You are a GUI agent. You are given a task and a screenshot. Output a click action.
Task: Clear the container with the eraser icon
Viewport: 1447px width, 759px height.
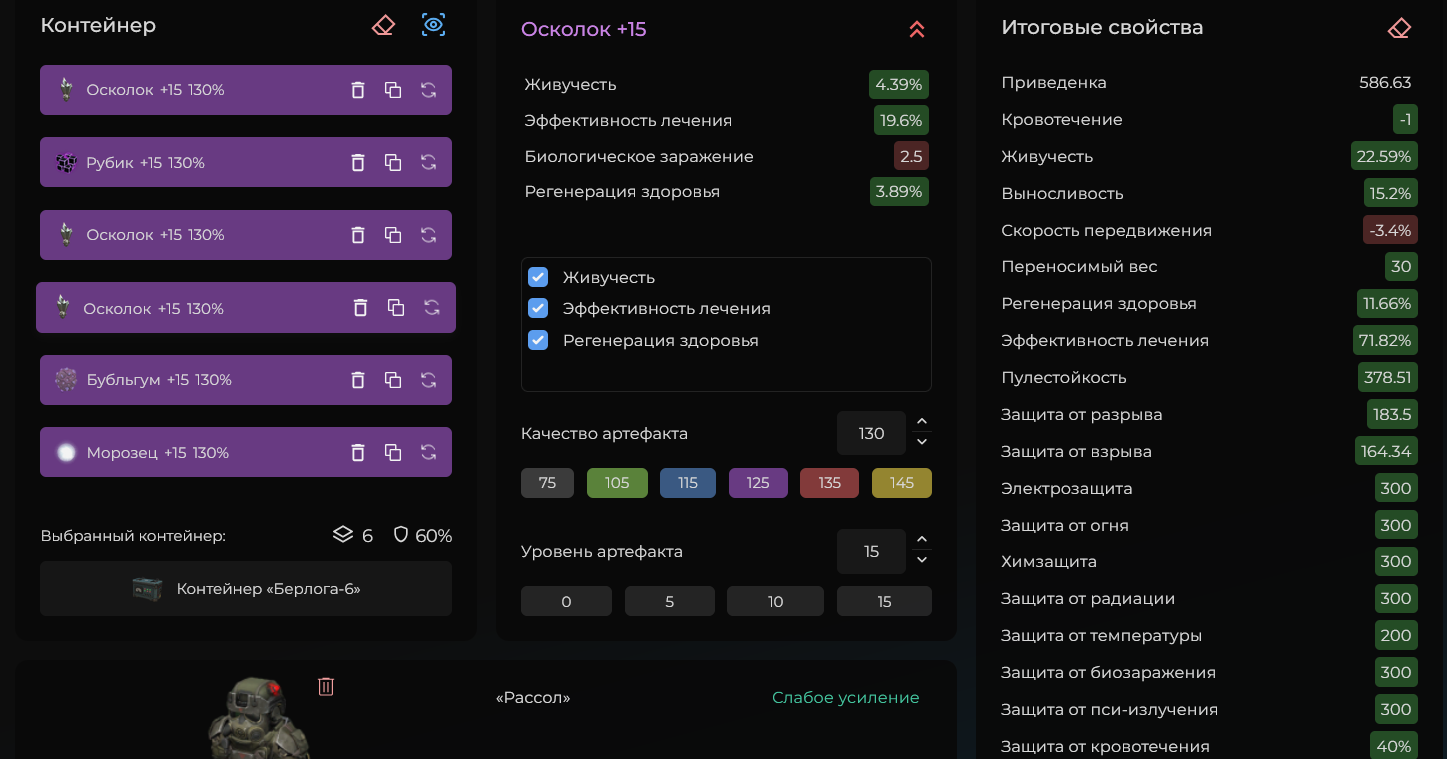(x=383, y=25)
